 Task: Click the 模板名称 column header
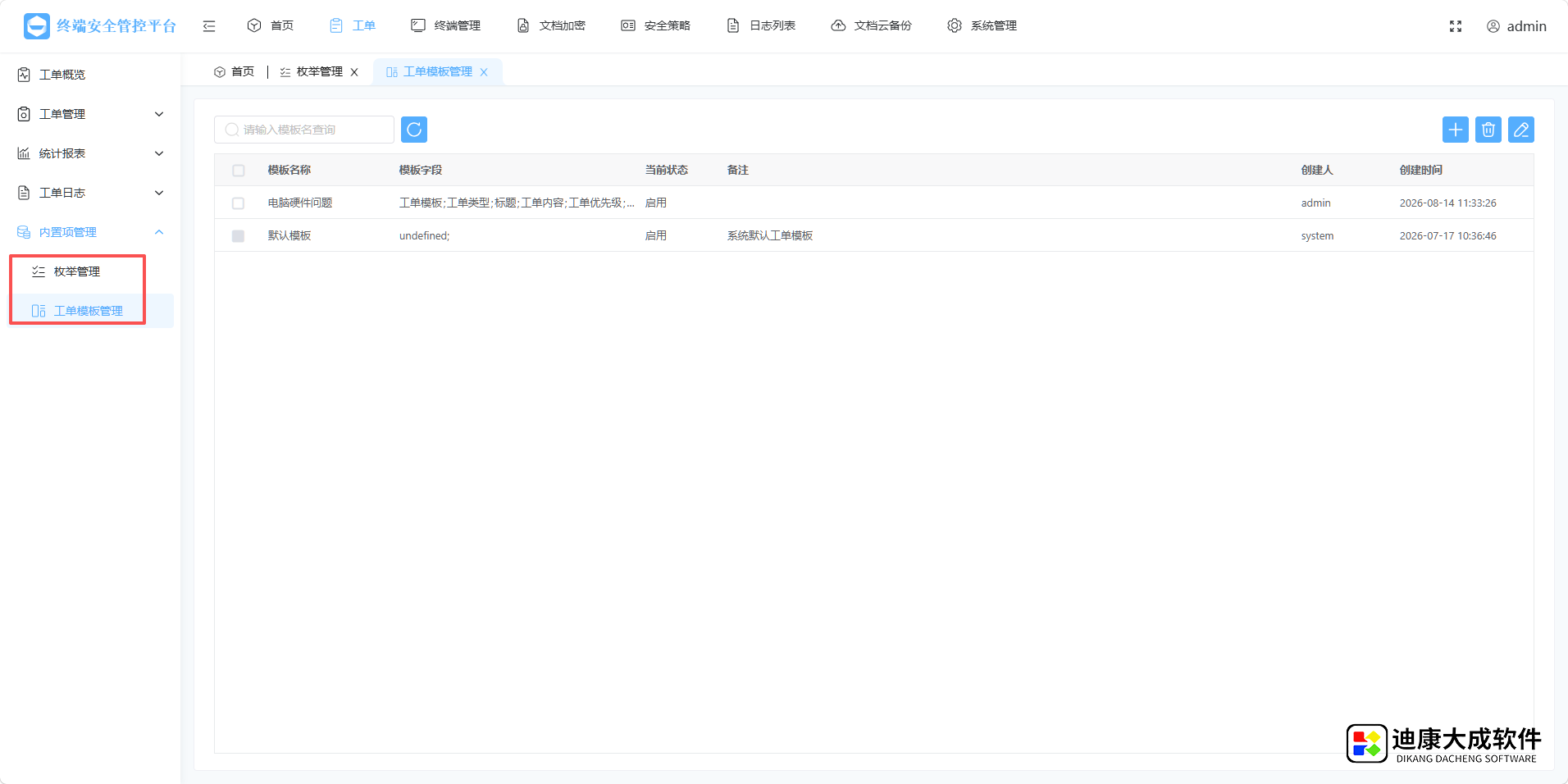point(289,170)
